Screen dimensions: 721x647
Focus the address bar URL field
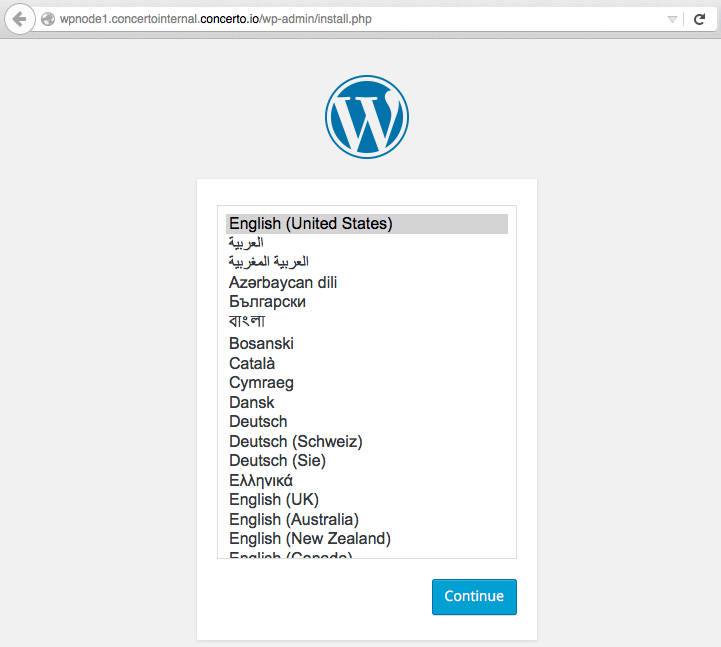[359, 19]
